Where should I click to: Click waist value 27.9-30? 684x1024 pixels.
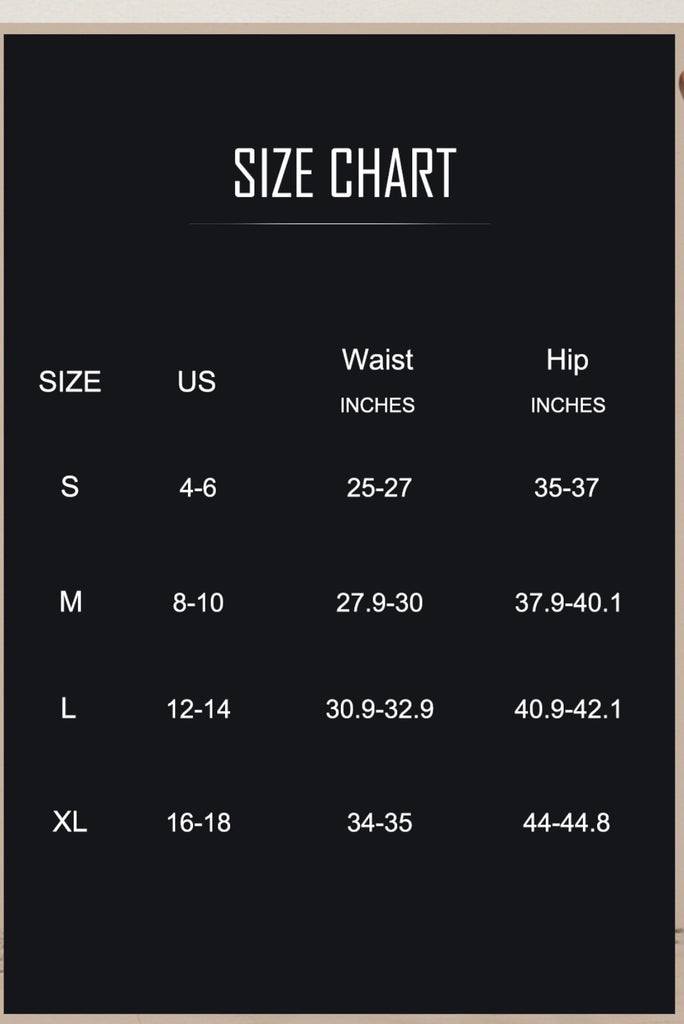[x=380, y=603]
